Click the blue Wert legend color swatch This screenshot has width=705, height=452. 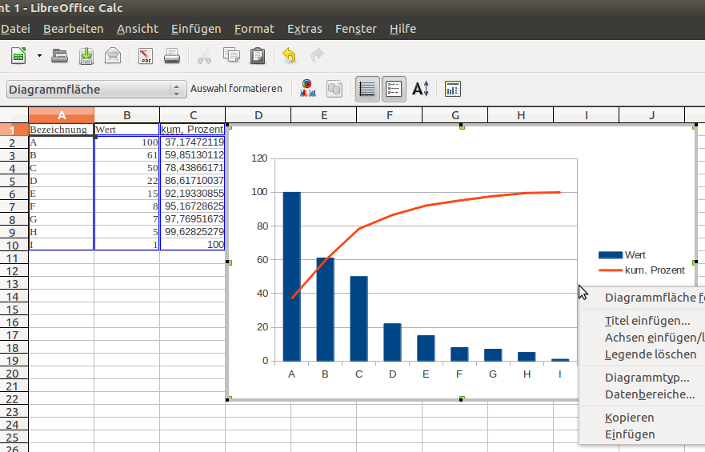[609, 256]
